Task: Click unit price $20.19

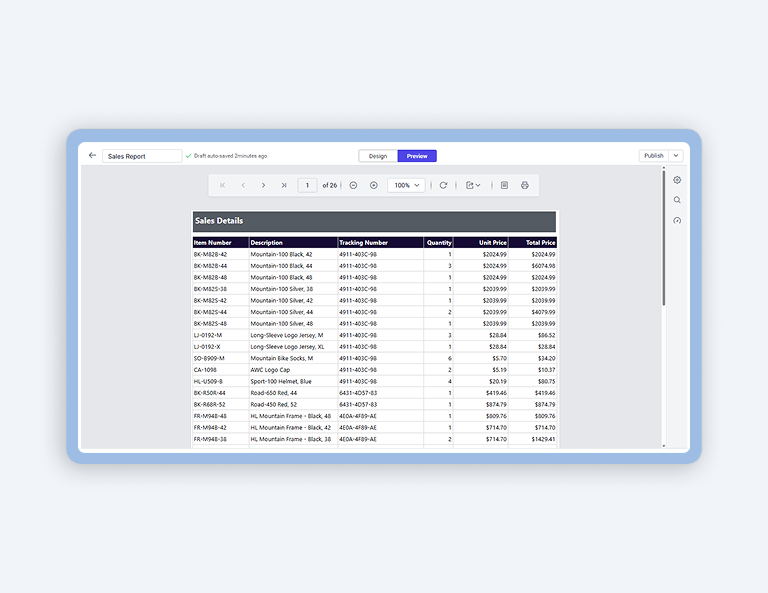Action: [498, 381]
